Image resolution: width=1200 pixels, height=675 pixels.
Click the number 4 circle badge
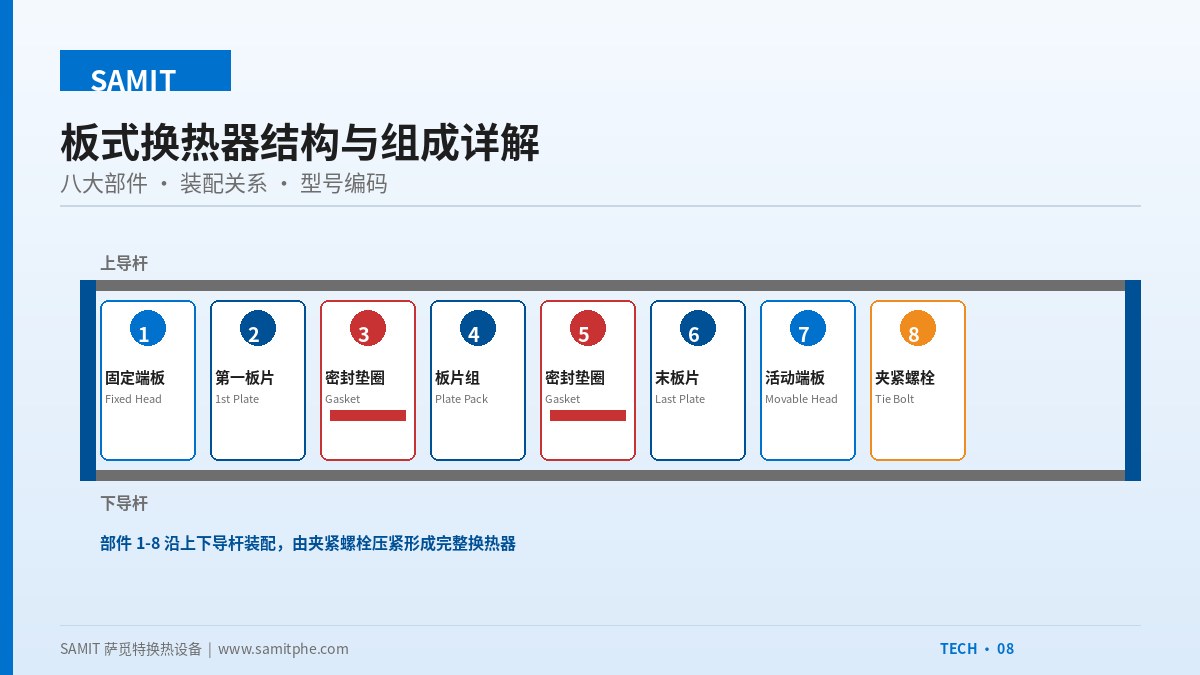478,328
